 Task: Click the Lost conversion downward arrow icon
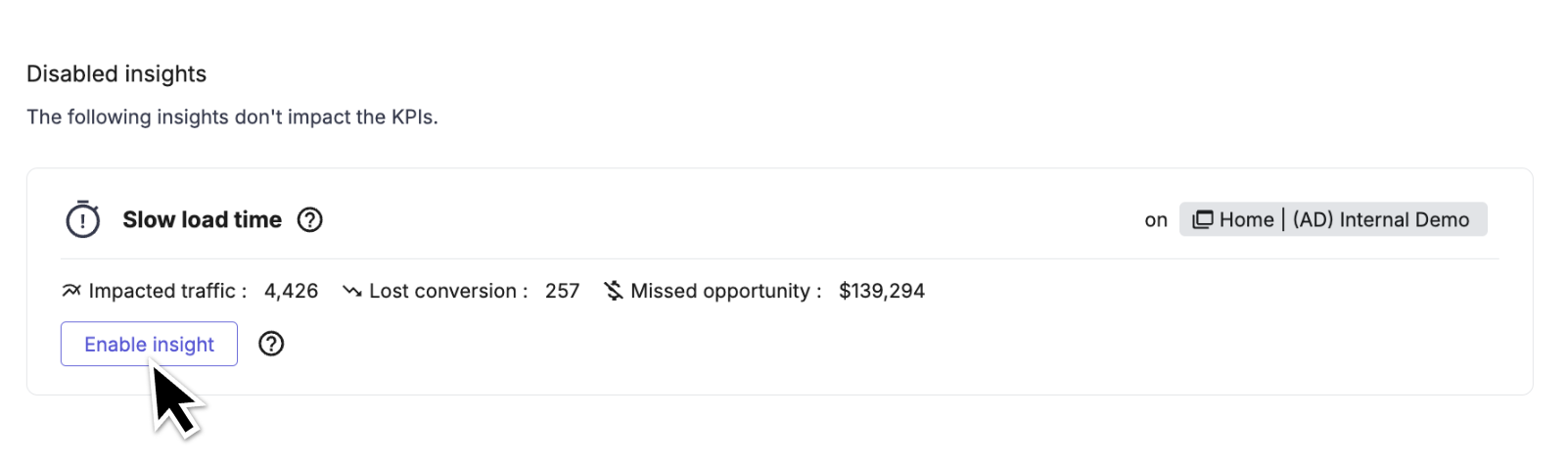tap(352, 291)
